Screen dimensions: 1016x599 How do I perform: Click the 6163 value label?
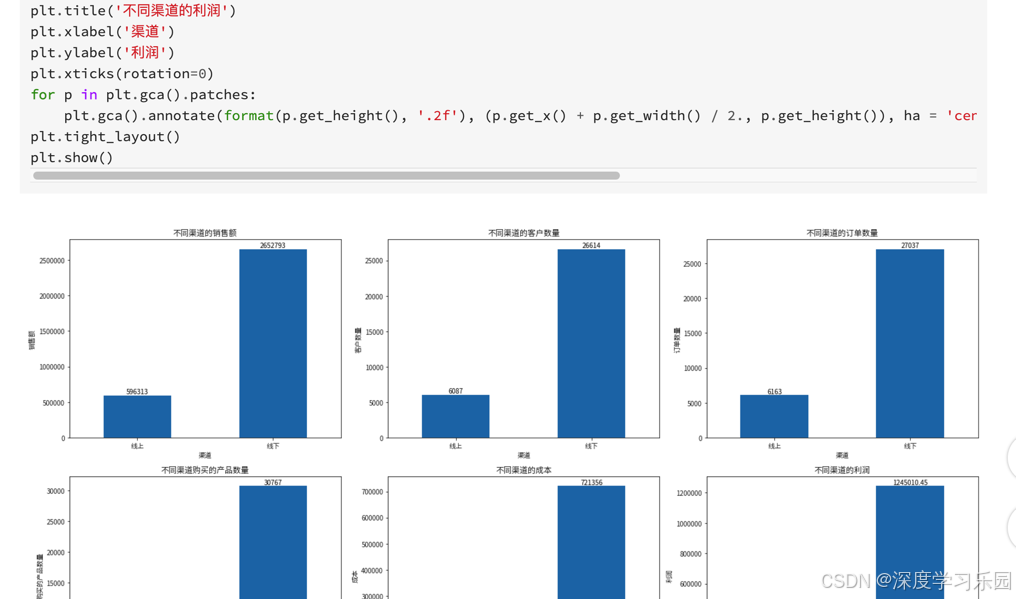(x=774, y=392)
